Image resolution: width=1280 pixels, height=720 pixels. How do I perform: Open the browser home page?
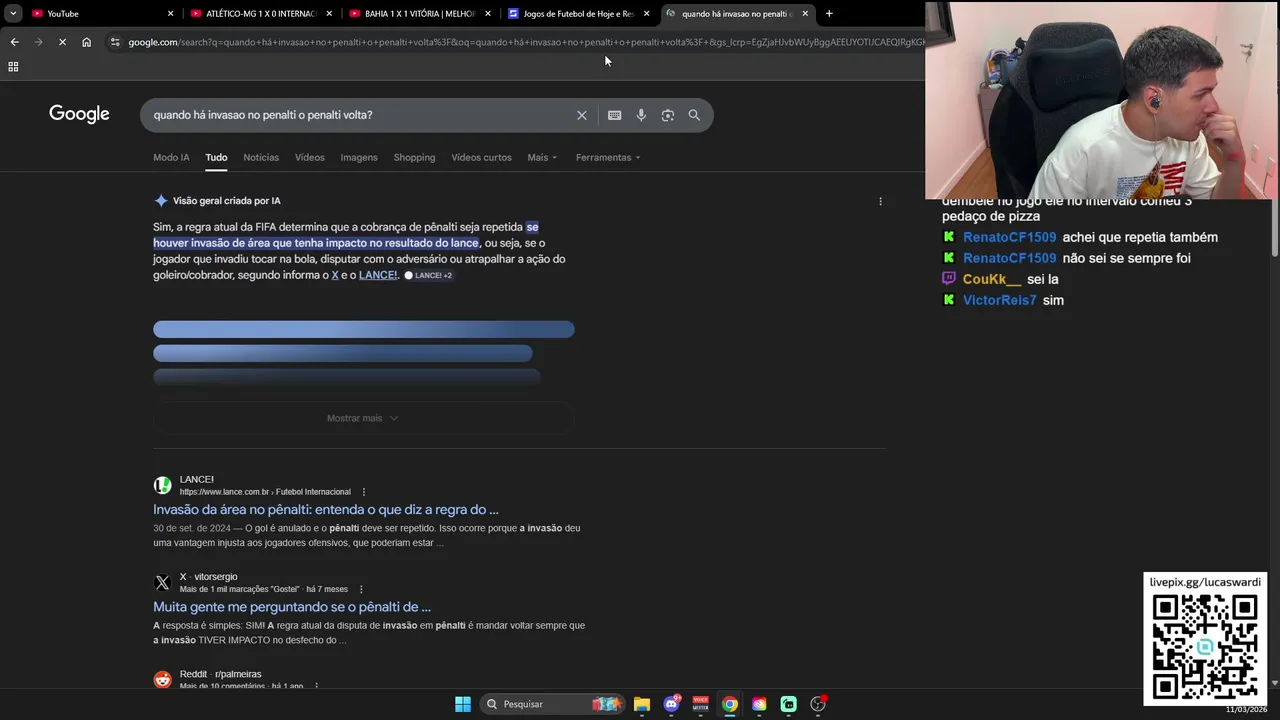pos(87,42)
